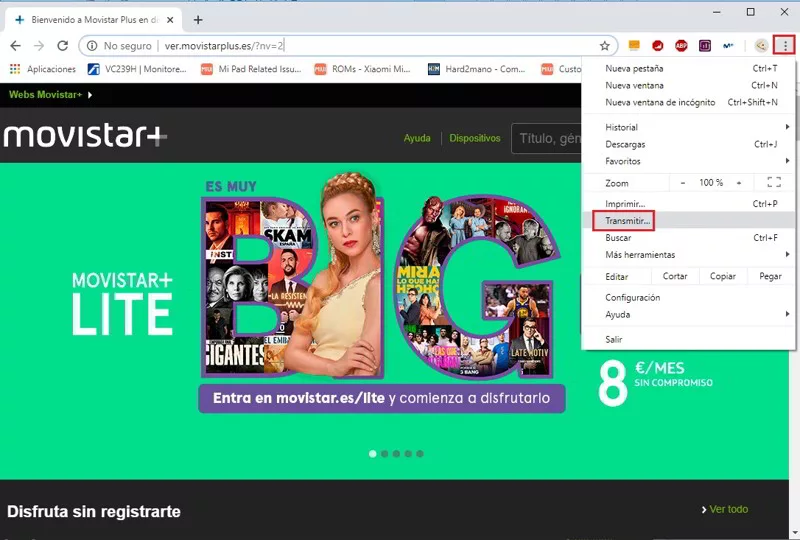Reload the page with the refresh icon
The width and height of the screenshot is (800, 540).
(x=62, y=46)
